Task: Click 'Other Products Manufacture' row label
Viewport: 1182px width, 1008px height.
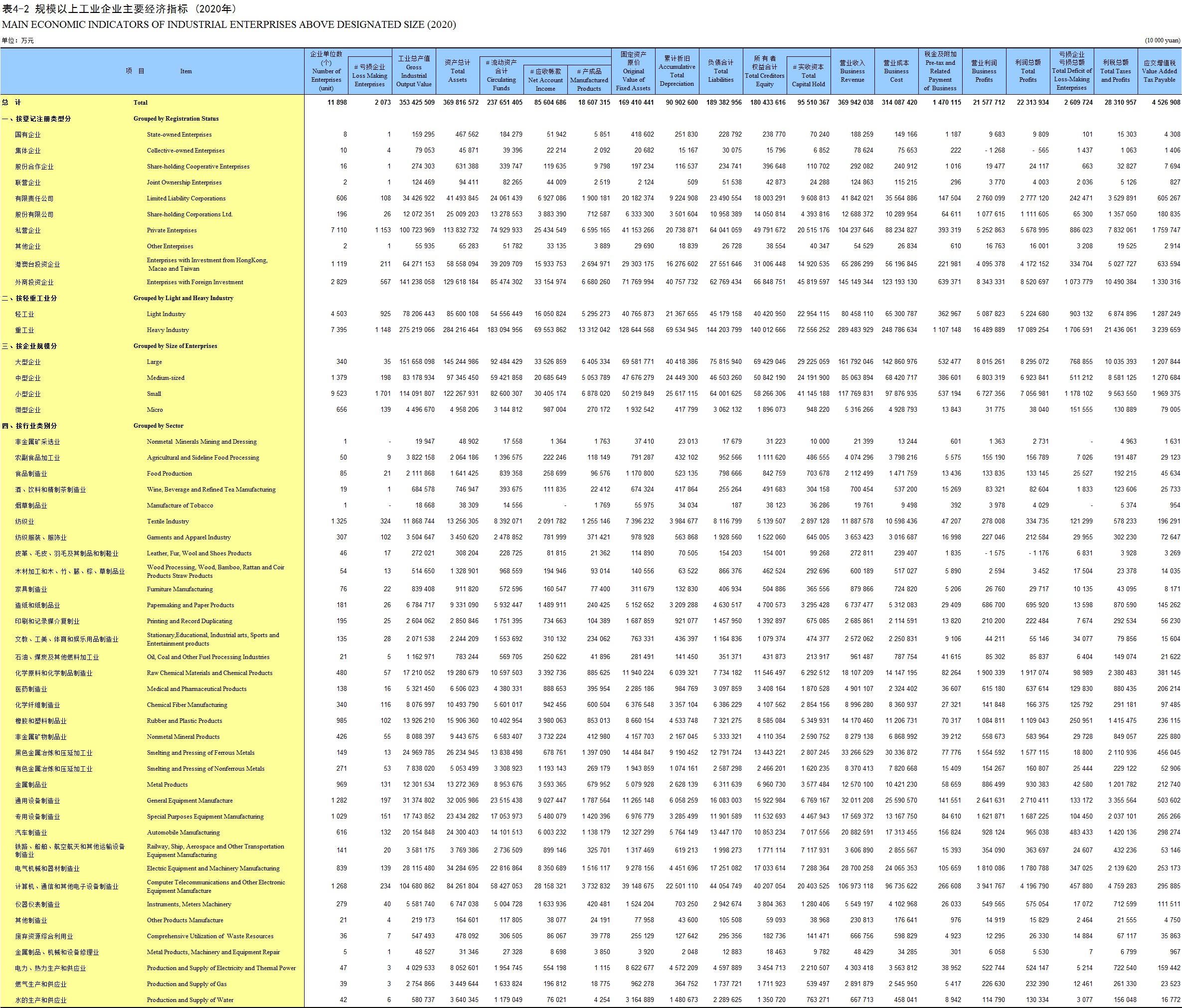Action: (x=185, y=921)
